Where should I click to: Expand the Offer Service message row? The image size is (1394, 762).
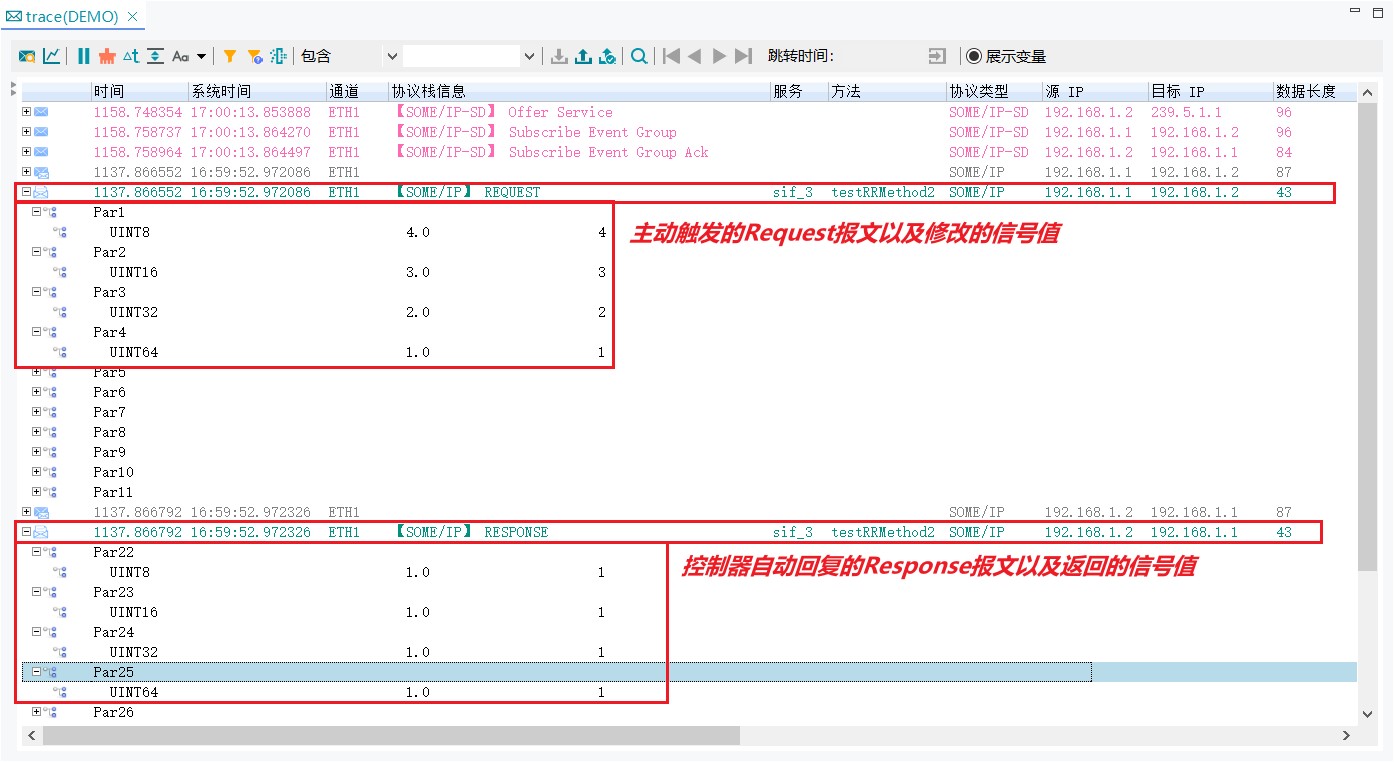tap(27, 112)
